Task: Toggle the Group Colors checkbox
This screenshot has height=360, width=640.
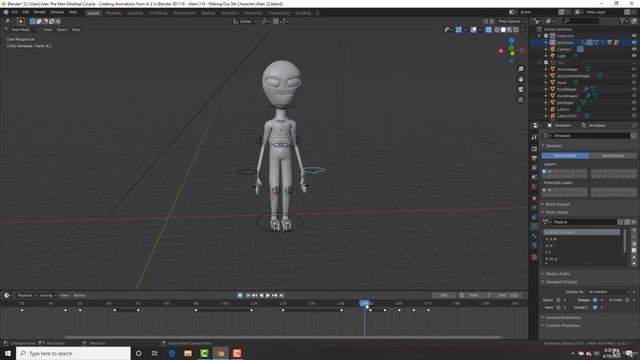Action: [x=595, y=307]
